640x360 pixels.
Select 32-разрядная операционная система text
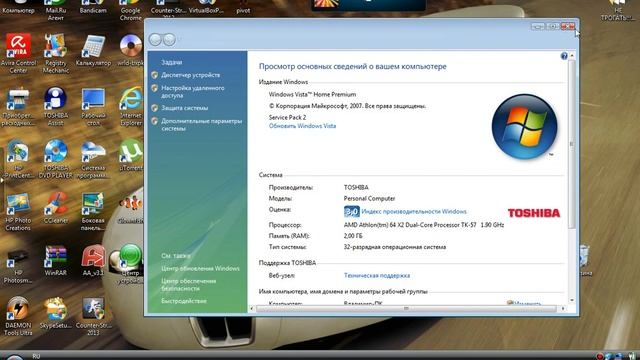click(395, 247)
